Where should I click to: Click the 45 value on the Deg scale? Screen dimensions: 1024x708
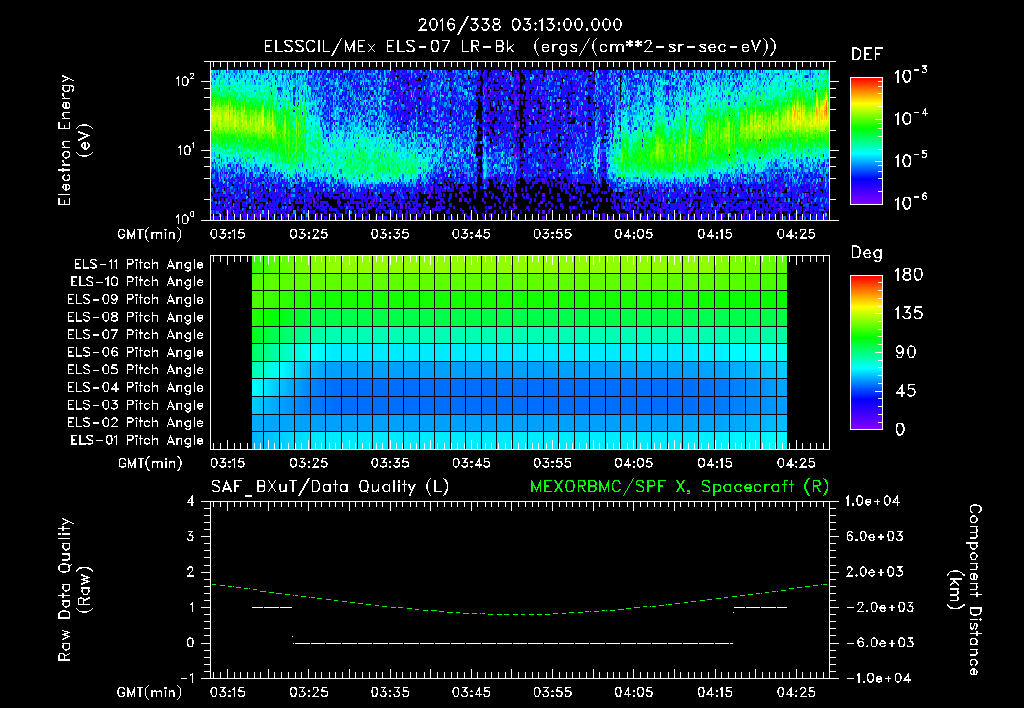906,391
